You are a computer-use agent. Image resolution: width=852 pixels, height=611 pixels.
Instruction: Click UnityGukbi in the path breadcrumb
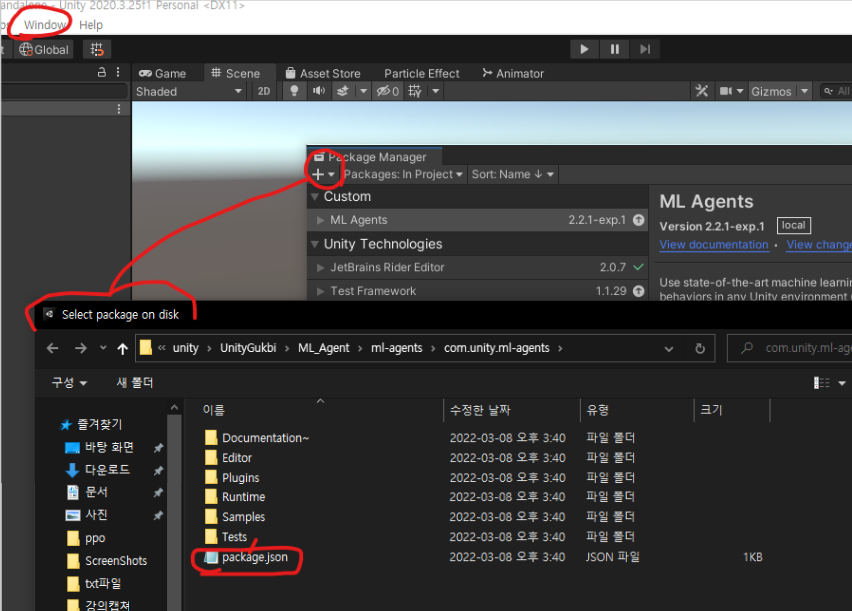[248, 348]
